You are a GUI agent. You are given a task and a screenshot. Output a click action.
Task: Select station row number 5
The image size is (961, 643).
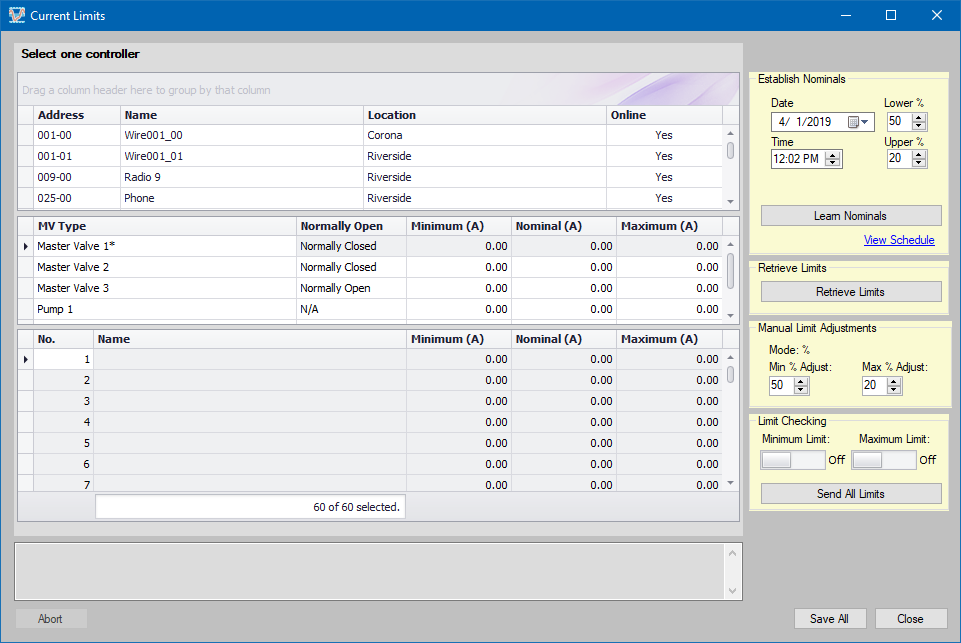370,443
